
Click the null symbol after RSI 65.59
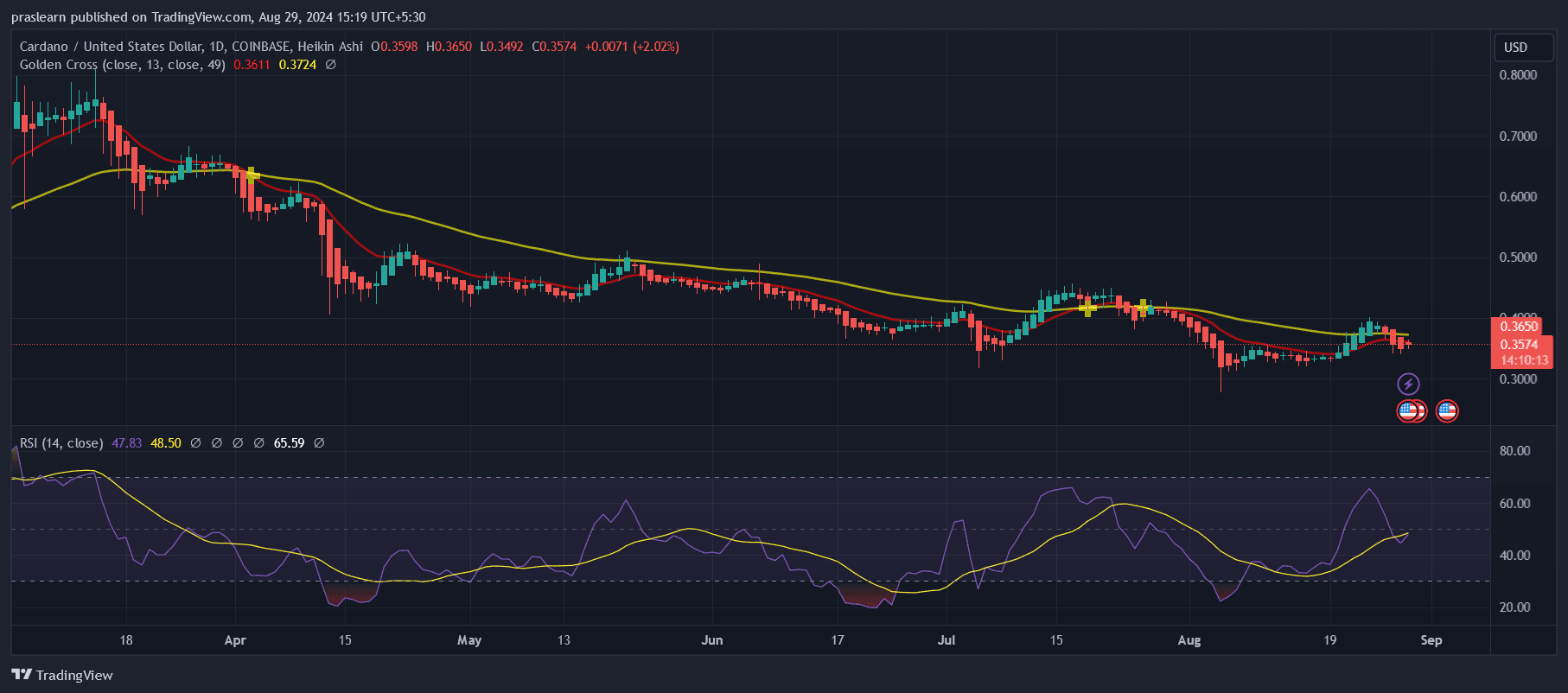[319, 443]
